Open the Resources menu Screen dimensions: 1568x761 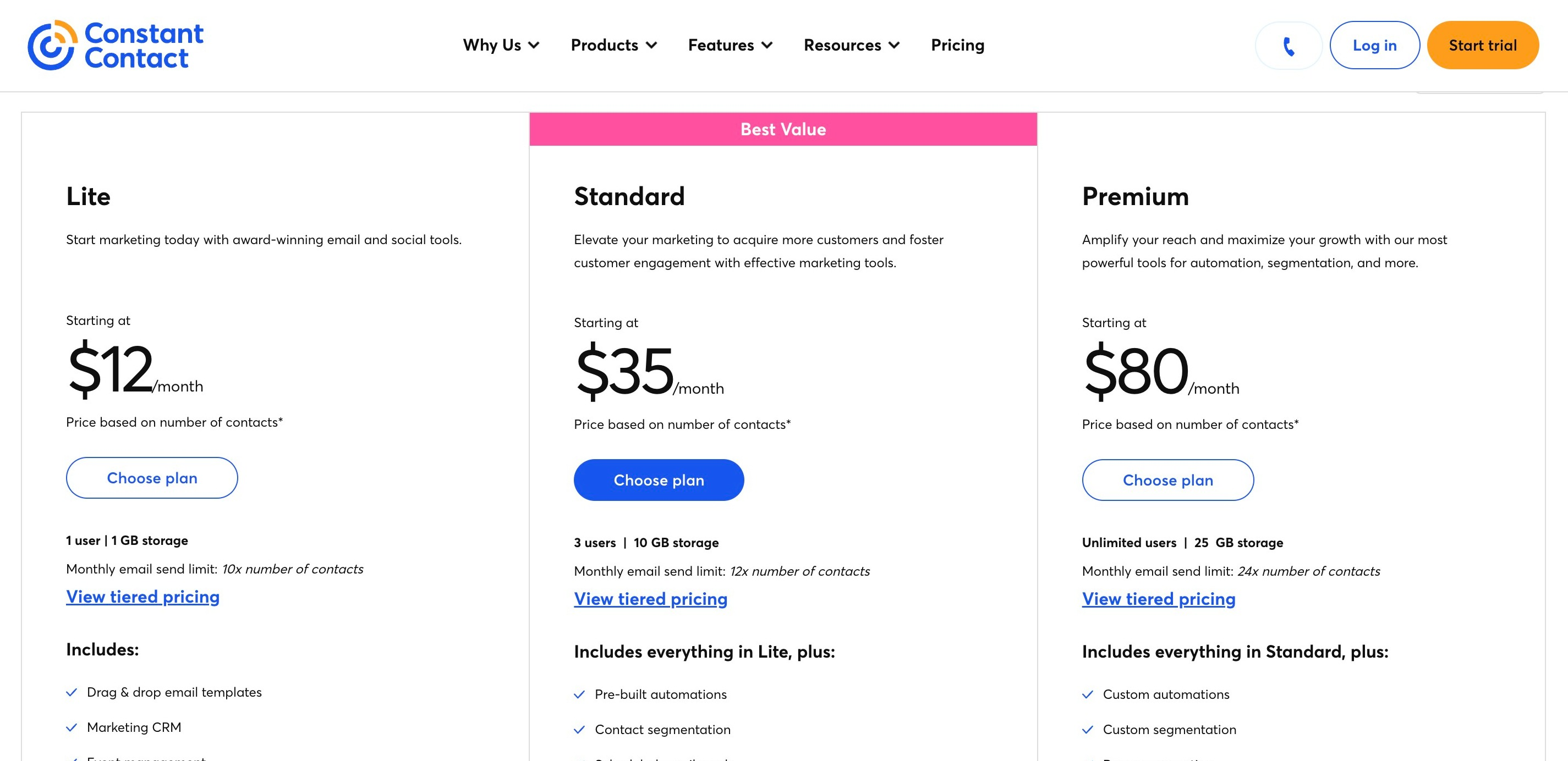pos(852,45)
